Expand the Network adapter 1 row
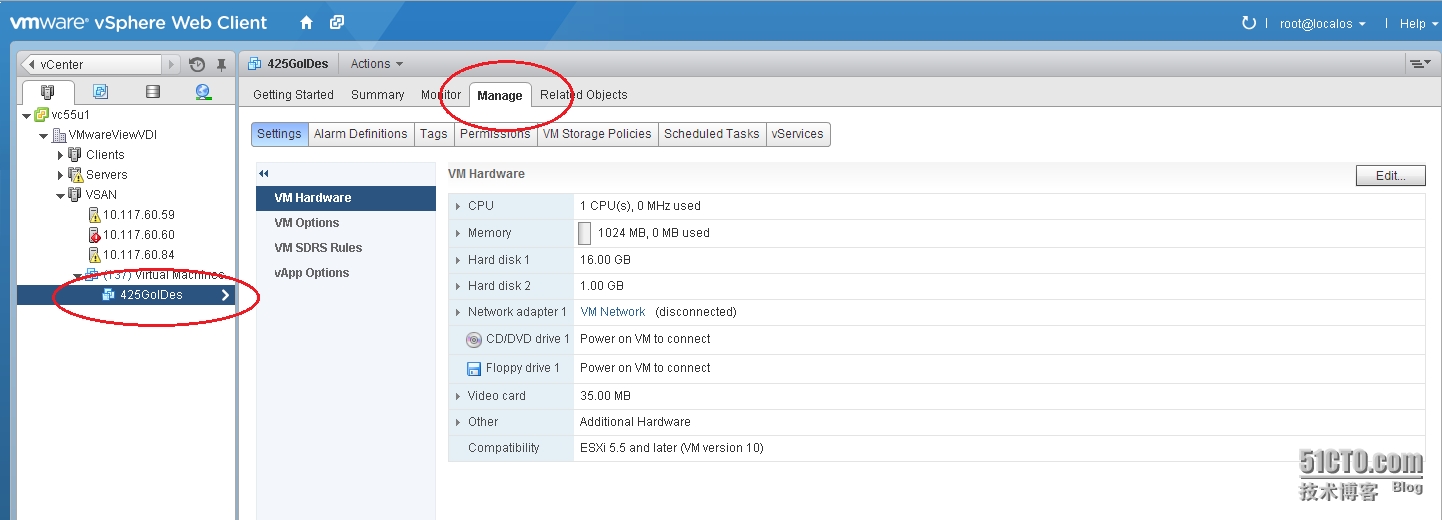Screen dimensions: 1442x520 pos(458,312)
